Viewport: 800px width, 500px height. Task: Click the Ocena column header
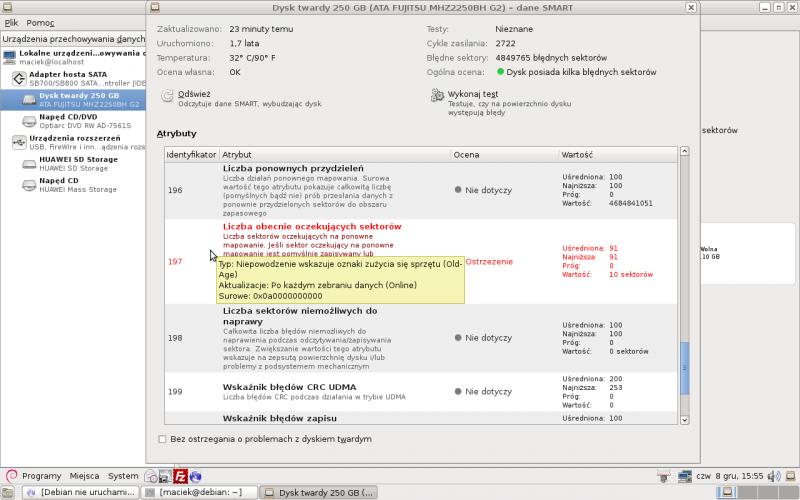(x=466, y=155)
